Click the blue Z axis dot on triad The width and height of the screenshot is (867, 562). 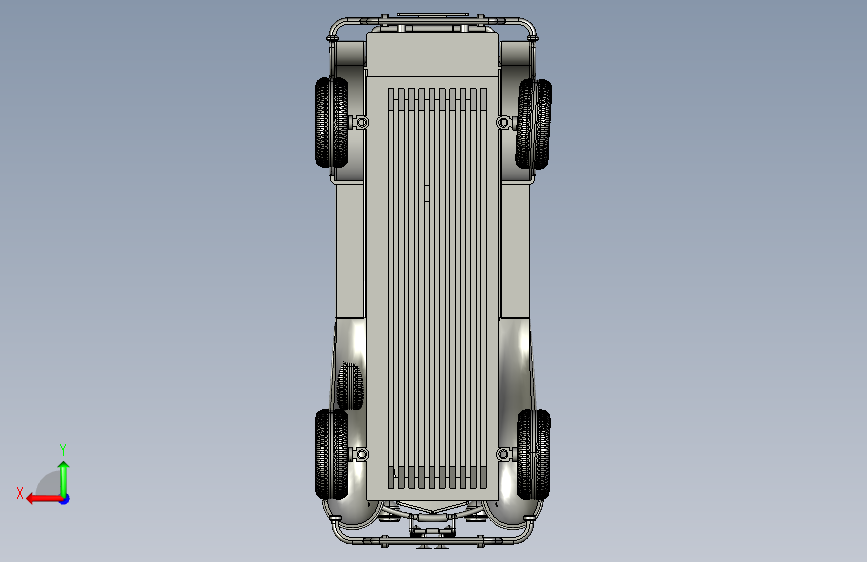pos(65,499)
